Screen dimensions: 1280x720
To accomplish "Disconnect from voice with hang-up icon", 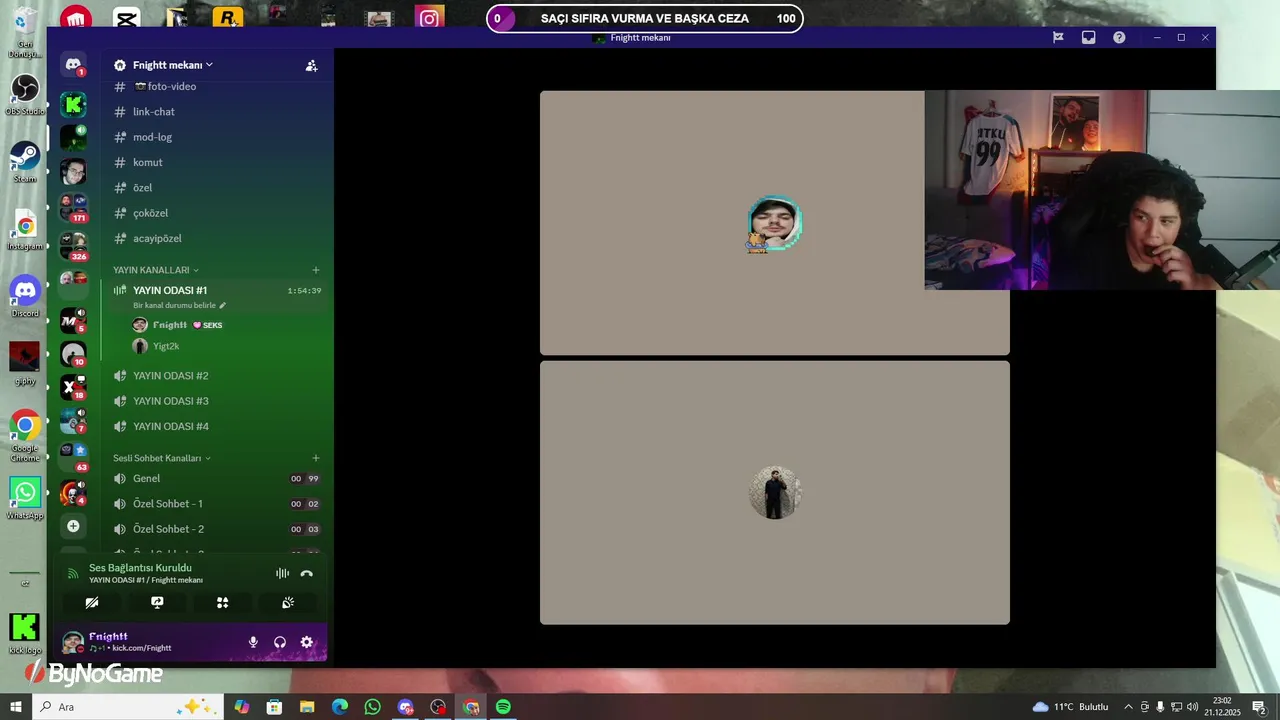I will click(307, 573).
